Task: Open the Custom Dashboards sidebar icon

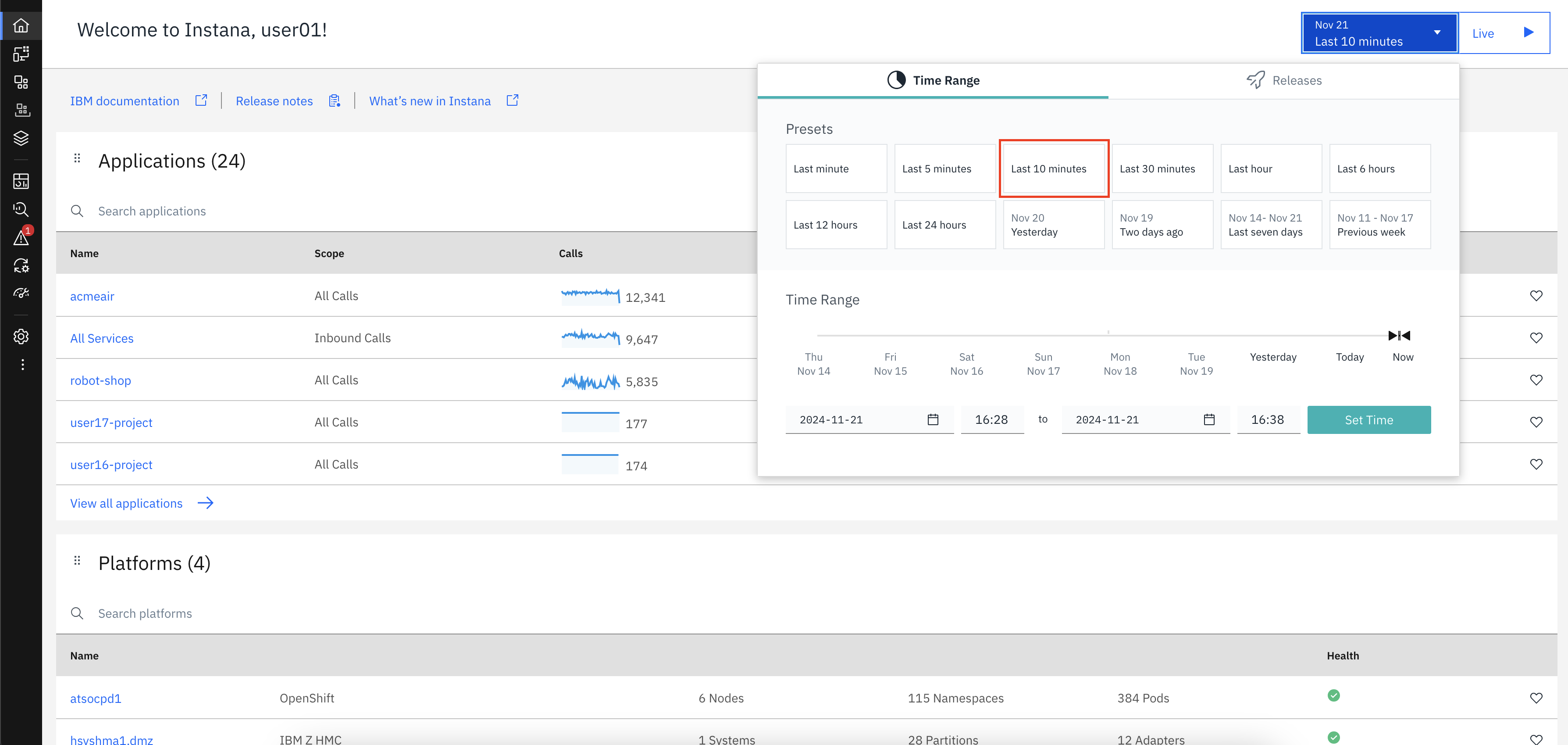Action: pyautogui.click(x=21, y=181)
